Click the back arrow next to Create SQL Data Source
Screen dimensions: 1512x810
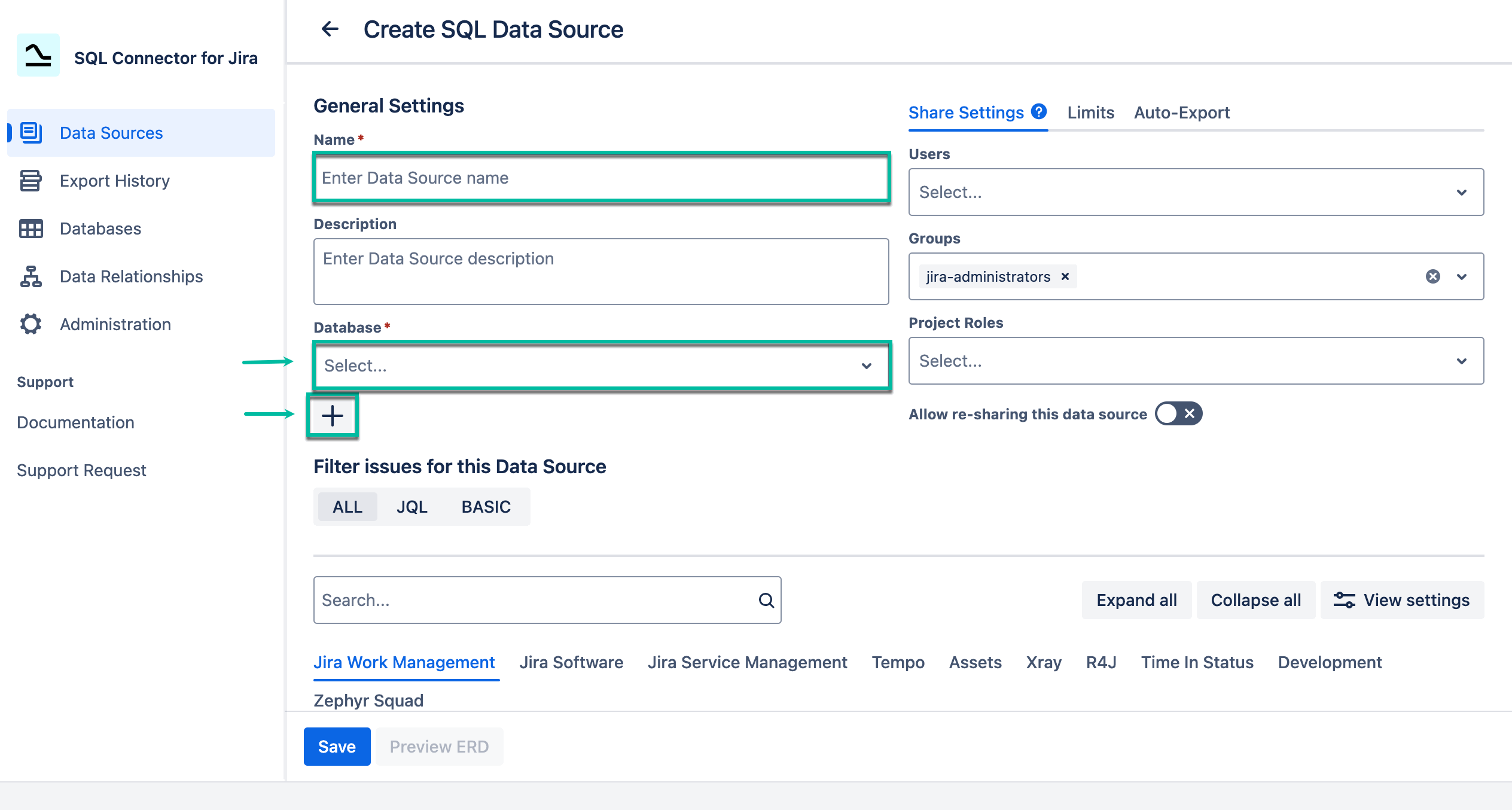(330, 29)
